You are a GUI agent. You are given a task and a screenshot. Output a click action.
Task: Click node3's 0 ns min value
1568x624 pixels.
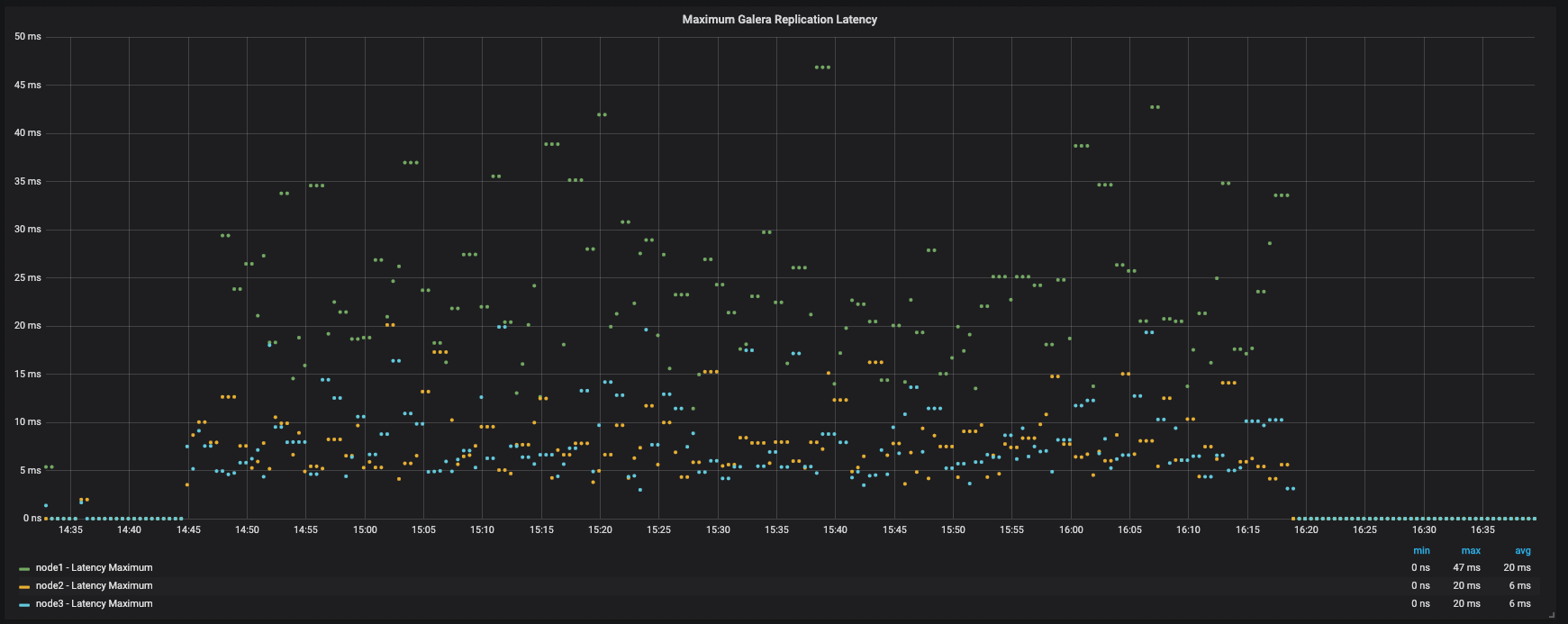[1420, 604]
